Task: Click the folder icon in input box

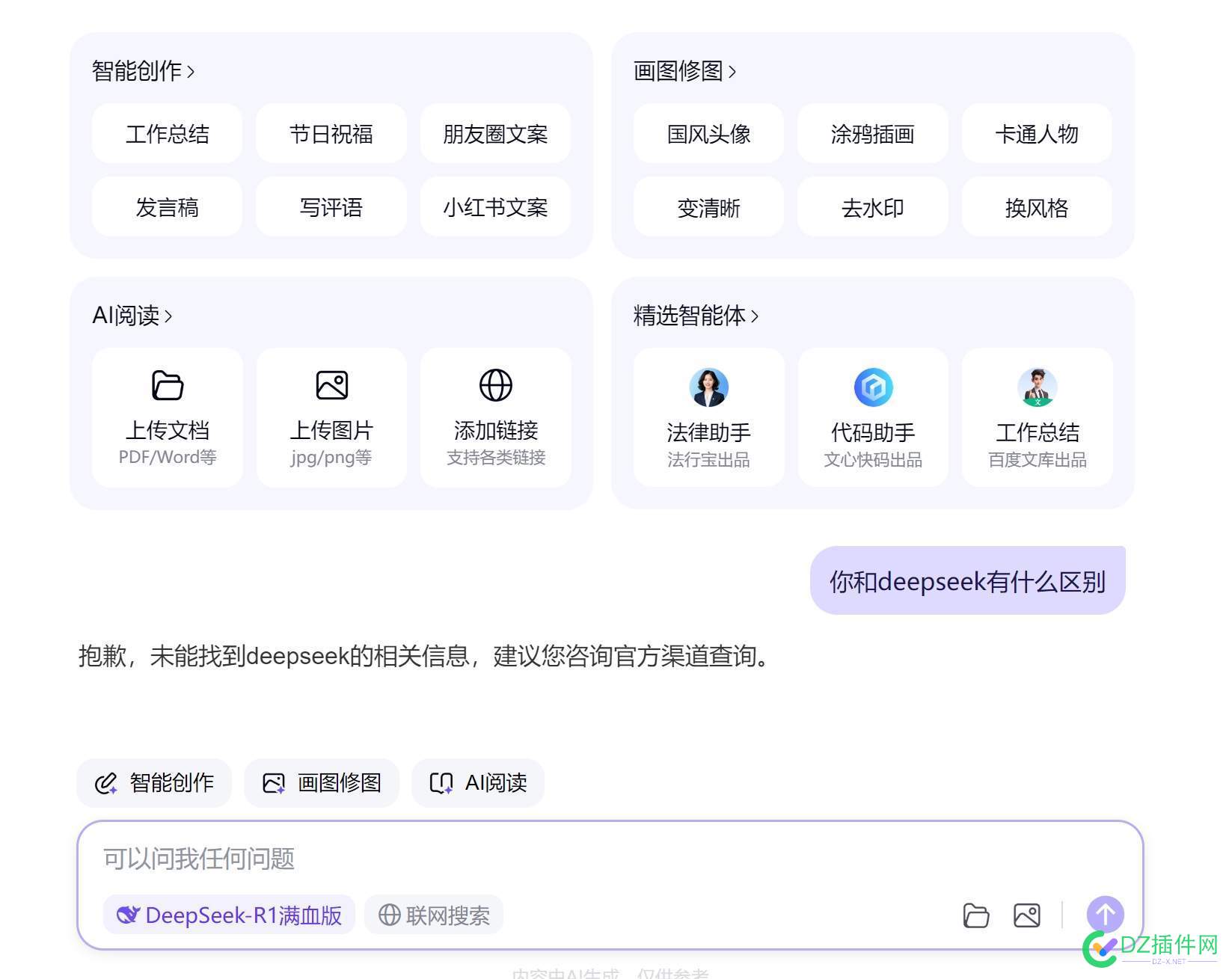Action: [976, 915]
